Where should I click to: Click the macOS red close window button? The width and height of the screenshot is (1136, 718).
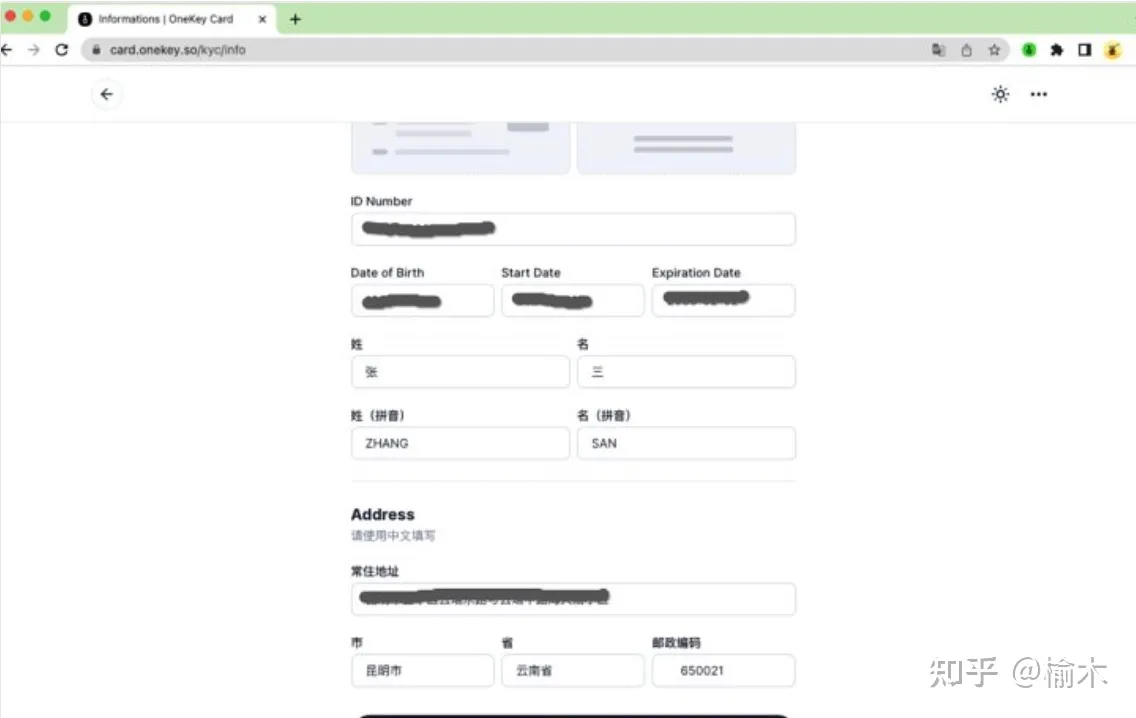[x=10, y=15]
